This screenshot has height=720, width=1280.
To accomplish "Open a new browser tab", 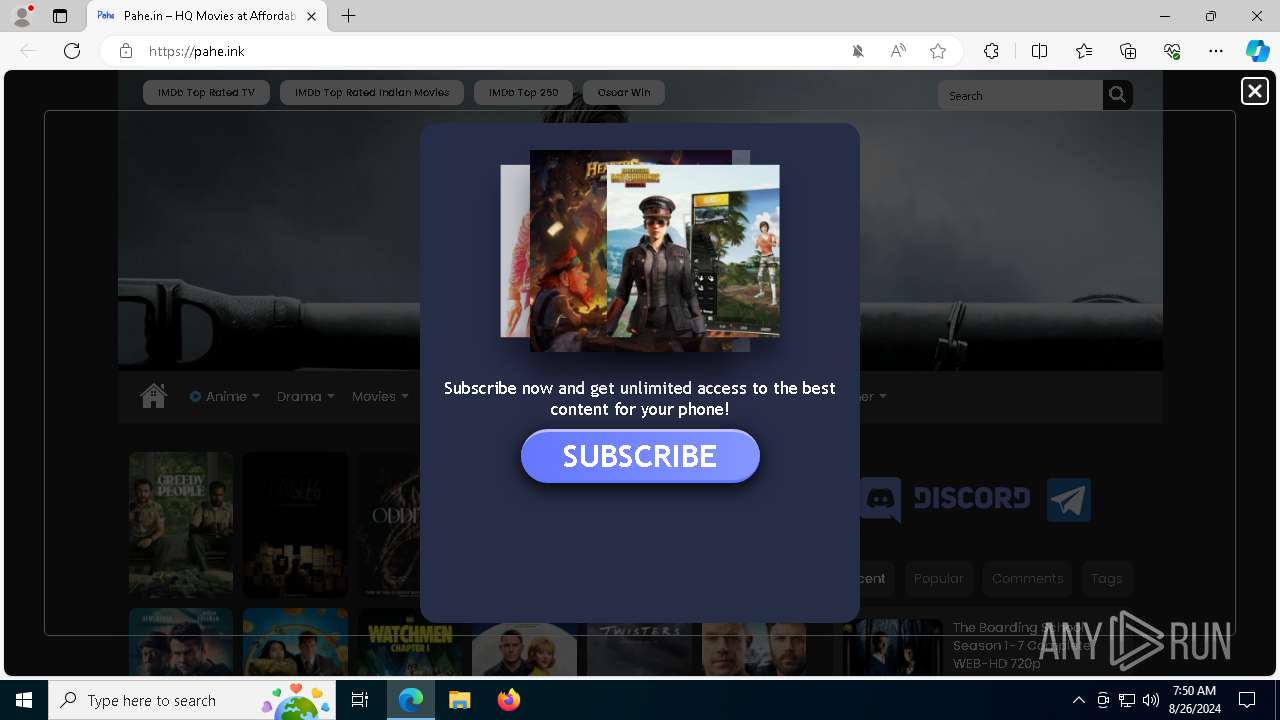I will (x=348, y=16).
